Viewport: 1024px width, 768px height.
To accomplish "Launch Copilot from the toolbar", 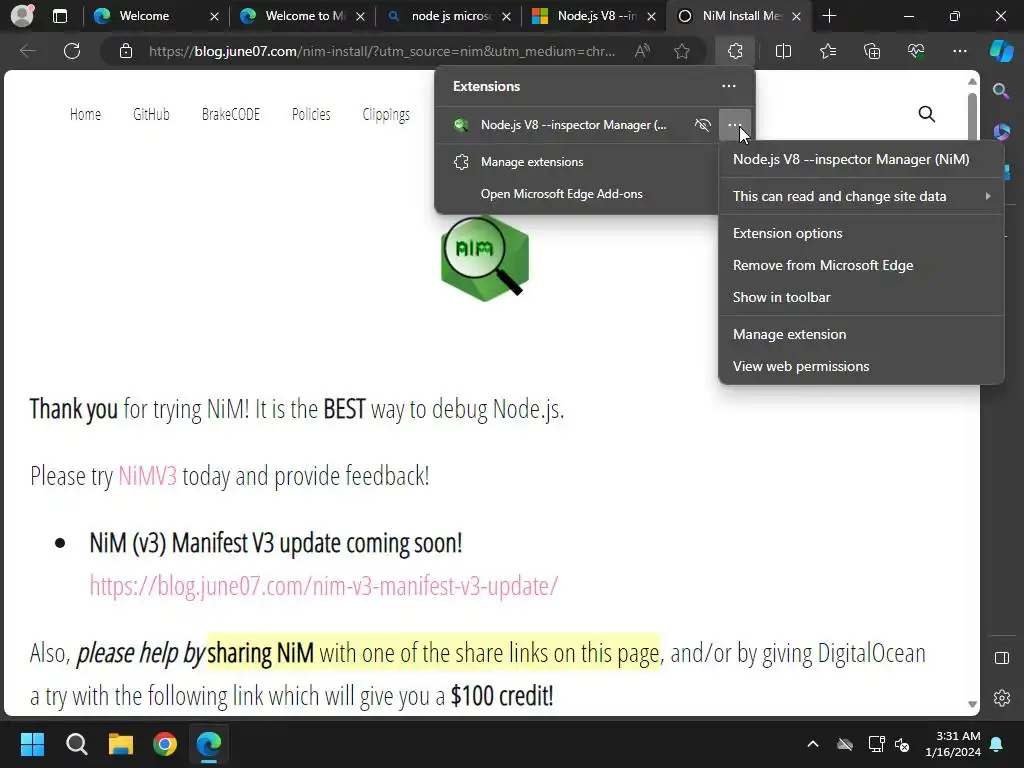I will tap(1001, 51).
